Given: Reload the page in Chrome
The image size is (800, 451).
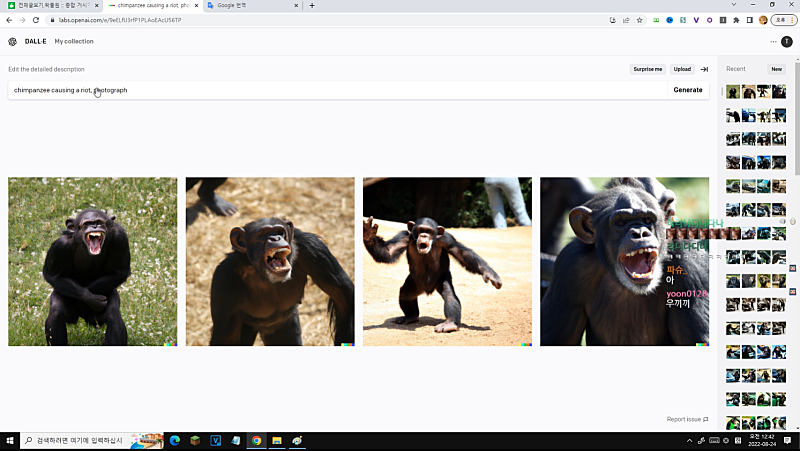Looking at the screenshot, I should (37, 19).
